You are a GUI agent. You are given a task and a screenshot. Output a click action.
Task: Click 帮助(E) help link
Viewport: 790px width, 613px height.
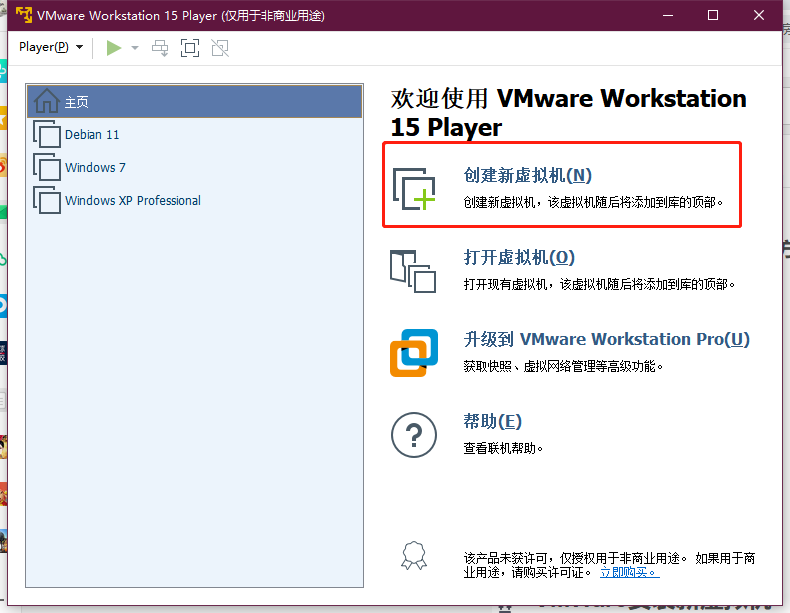tap(492, 421)
